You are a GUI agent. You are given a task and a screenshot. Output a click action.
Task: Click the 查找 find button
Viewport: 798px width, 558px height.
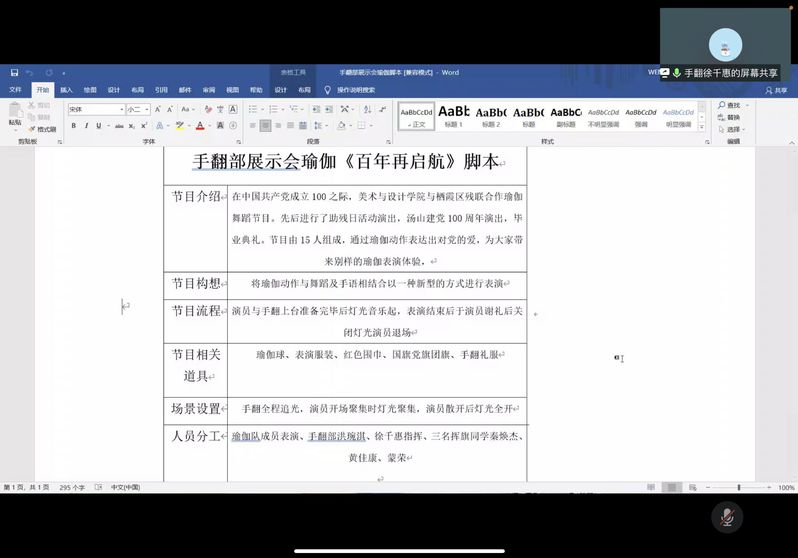733,105
